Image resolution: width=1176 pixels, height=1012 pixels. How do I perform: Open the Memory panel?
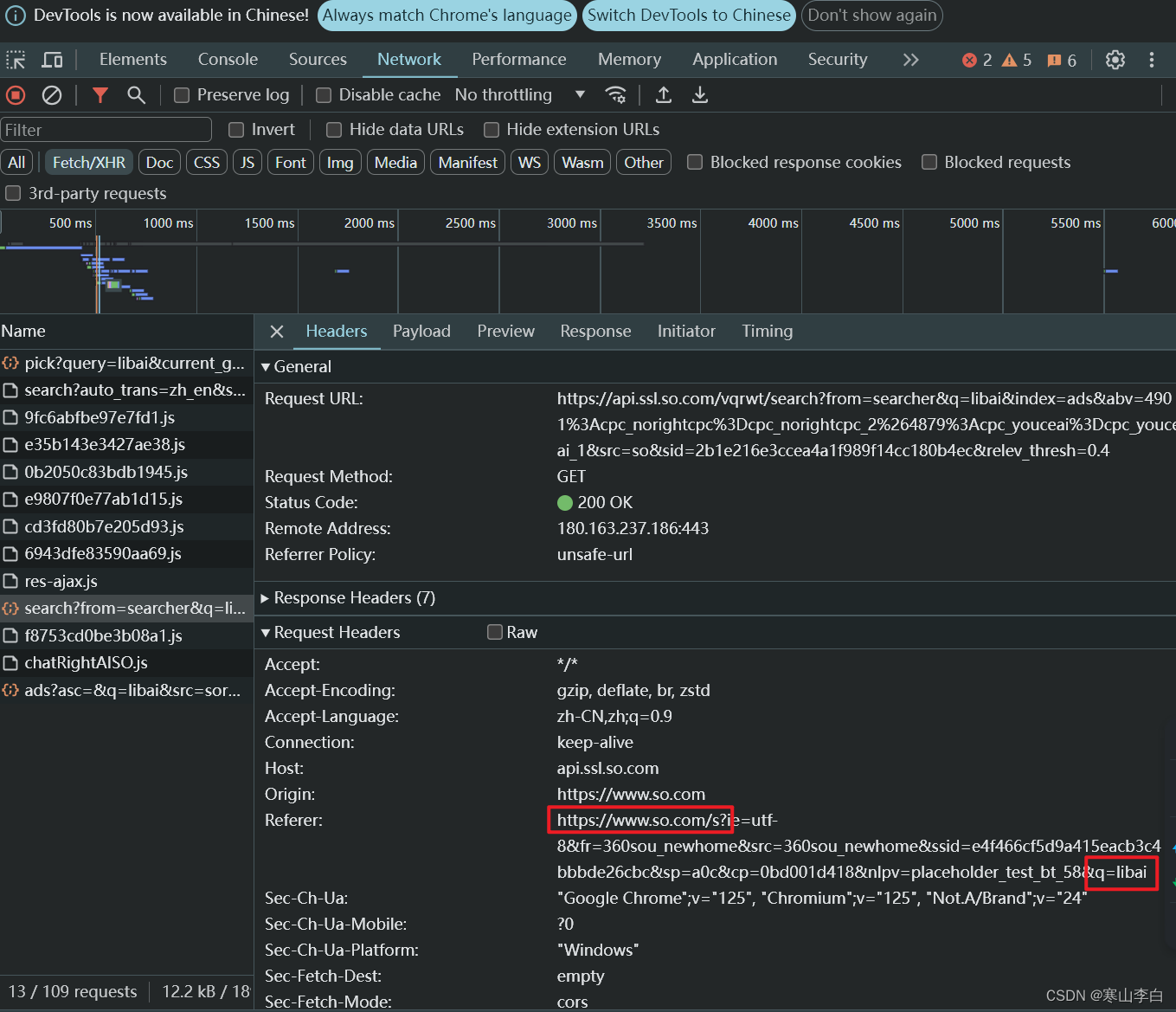629,60
